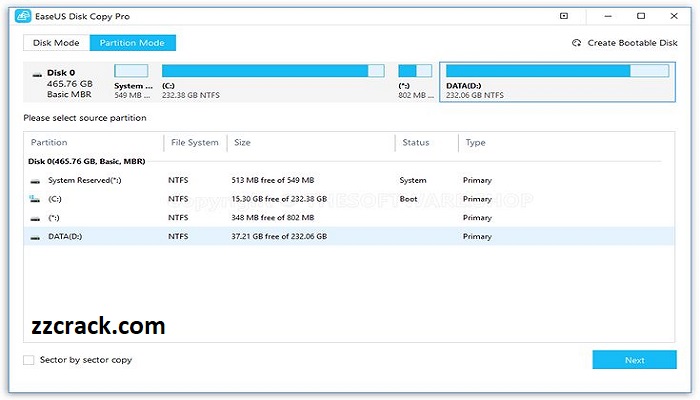Image resolution: width=700 pixels, height=400 pixels.
Task: Sort by the Status column header
Action: coord(416,142)
